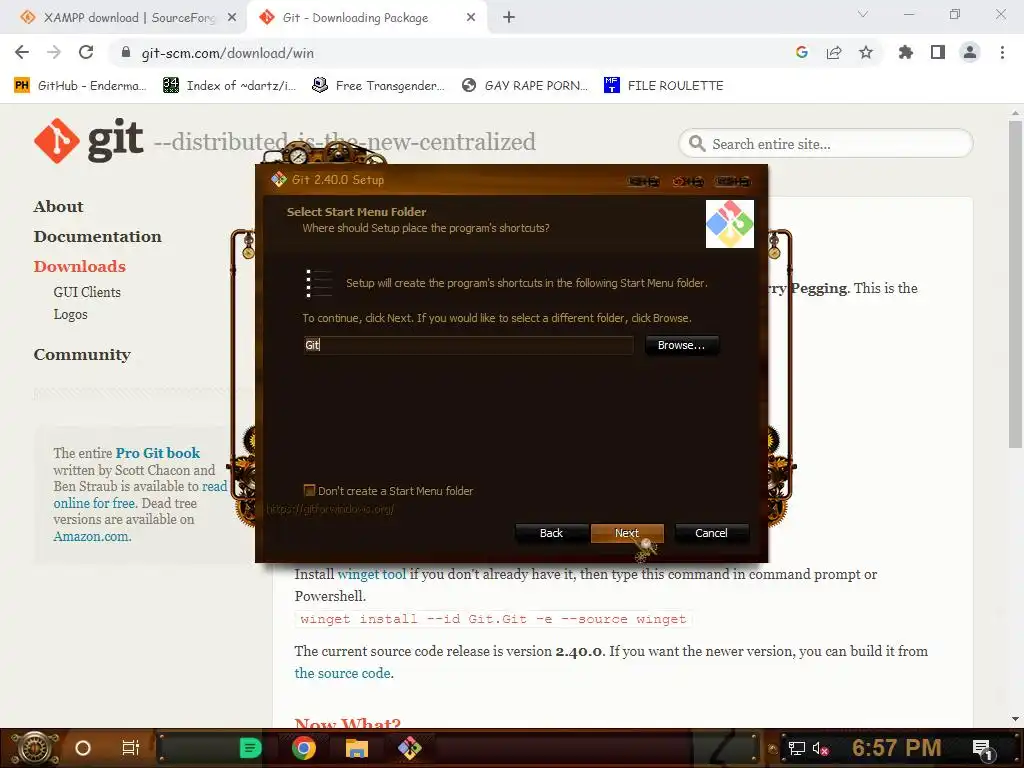Share this page icon

(x=834, y=52)
